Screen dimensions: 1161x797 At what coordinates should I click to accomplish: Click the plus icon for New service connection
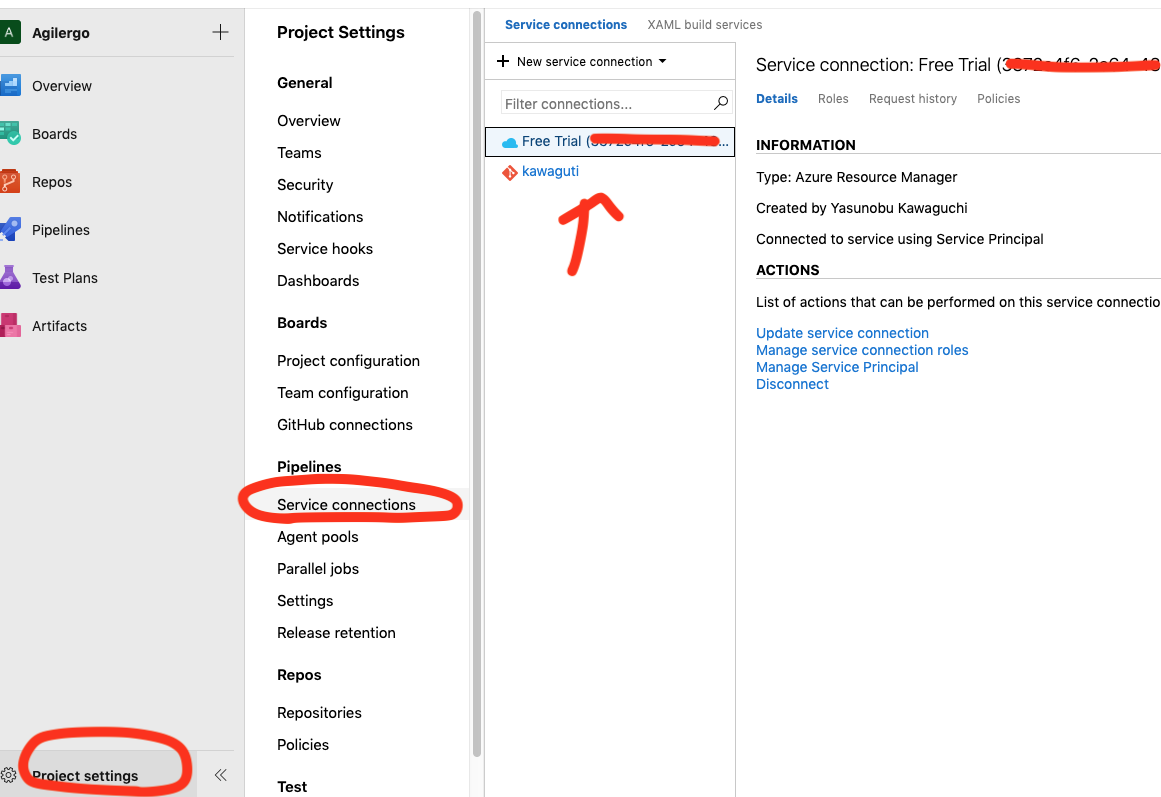pos(503,61)
